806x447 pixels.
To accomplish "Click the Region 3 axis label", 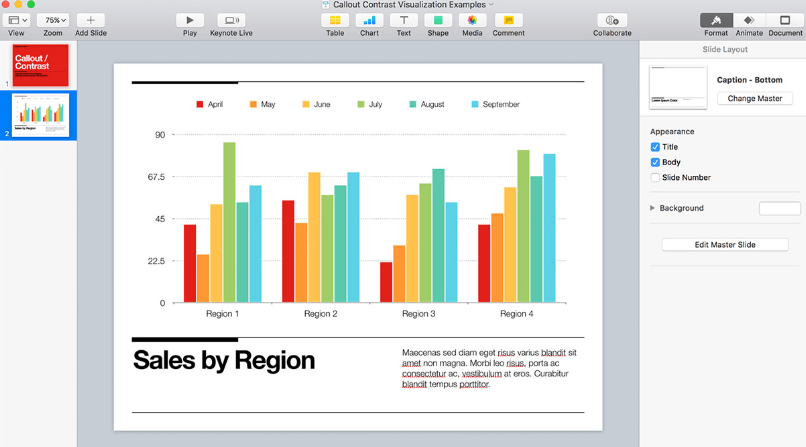I will click(x=418, y=314).
